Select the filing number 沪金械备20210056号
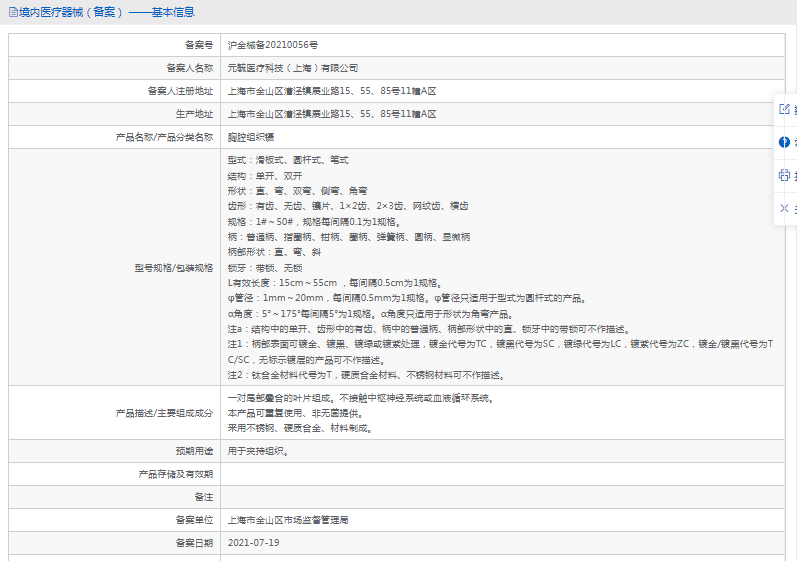Viewport: 797px width, 561px height. click(272, 45)
